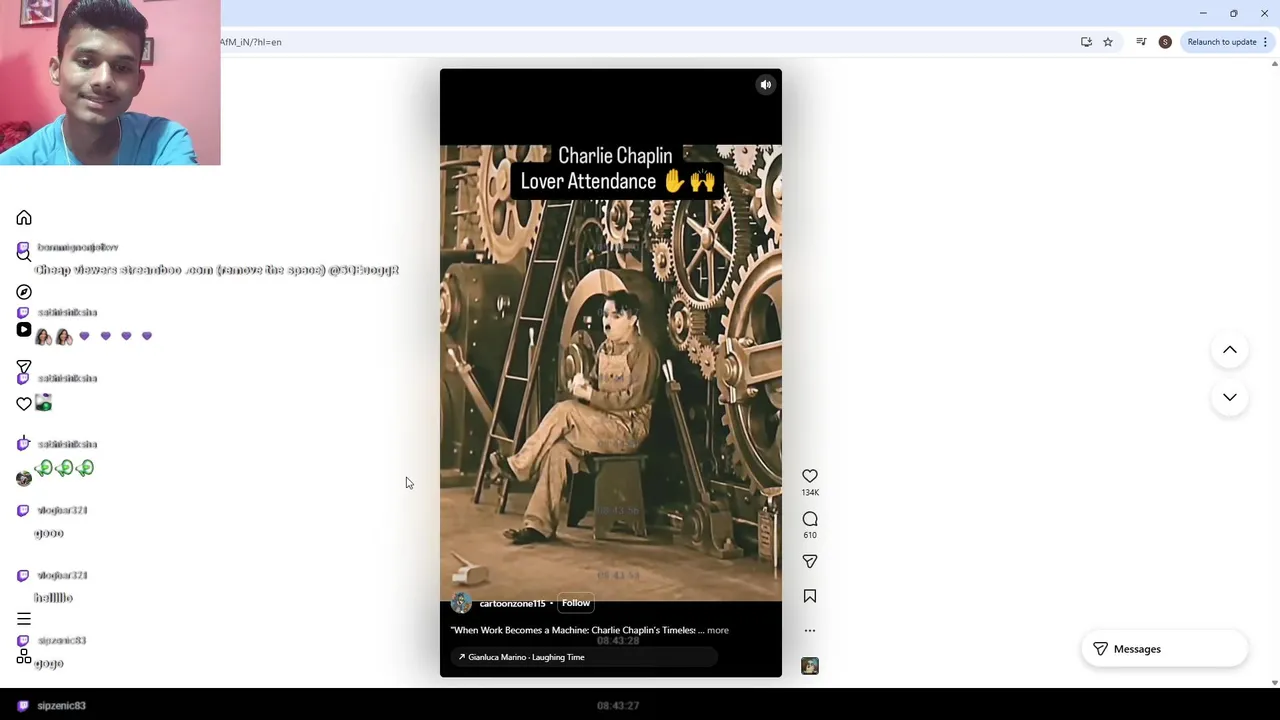1280x720 pixels.
Task: Open Chrome profile avatar S
Action: pos(1165,42)
